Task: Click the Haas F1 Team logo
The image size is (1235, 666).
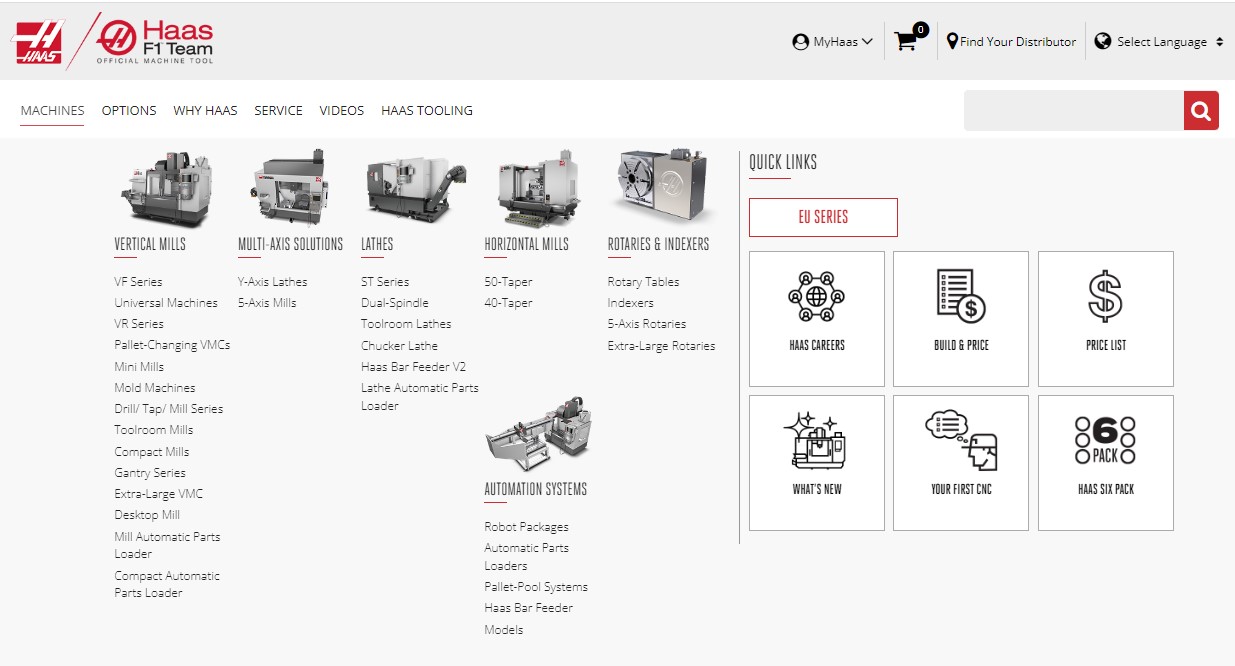Action: pos(155,41)
